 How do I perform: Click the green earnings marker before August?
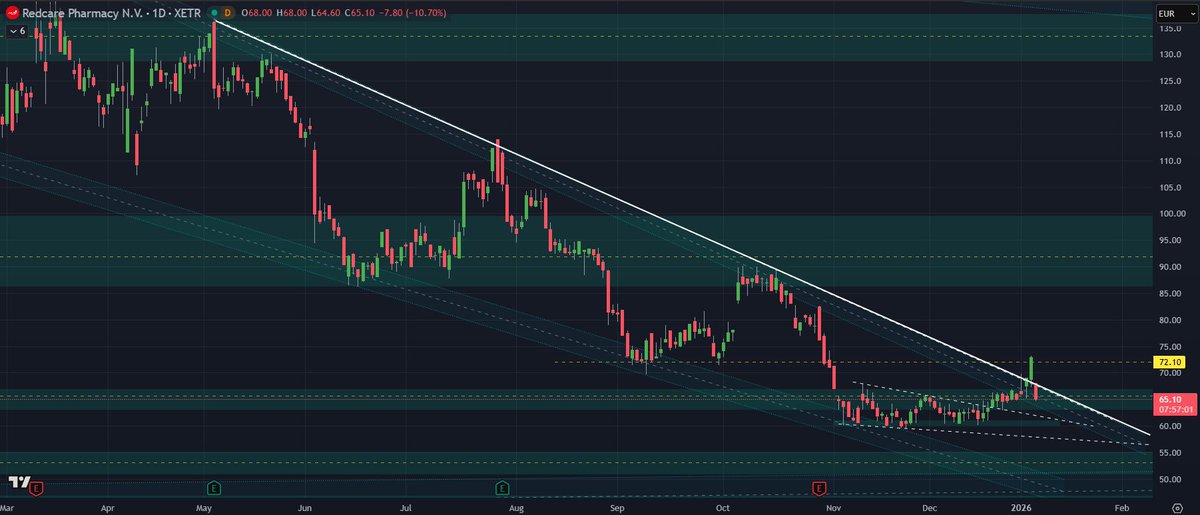pos(501,488)
